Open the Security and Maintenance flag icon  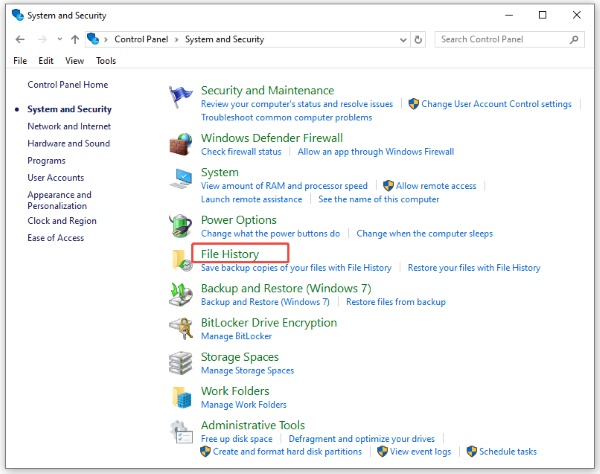point(181,97)
